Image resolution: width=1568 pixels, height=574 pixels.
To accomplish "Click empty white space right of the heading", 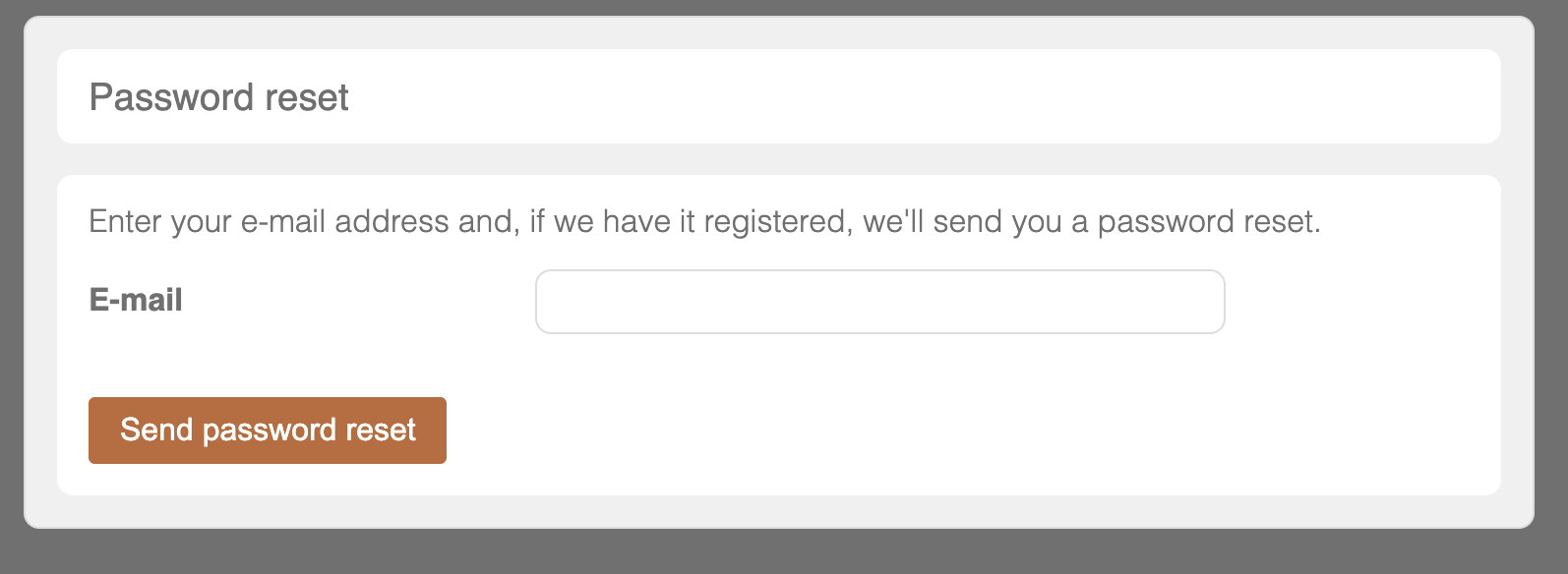I will point(925,97).
